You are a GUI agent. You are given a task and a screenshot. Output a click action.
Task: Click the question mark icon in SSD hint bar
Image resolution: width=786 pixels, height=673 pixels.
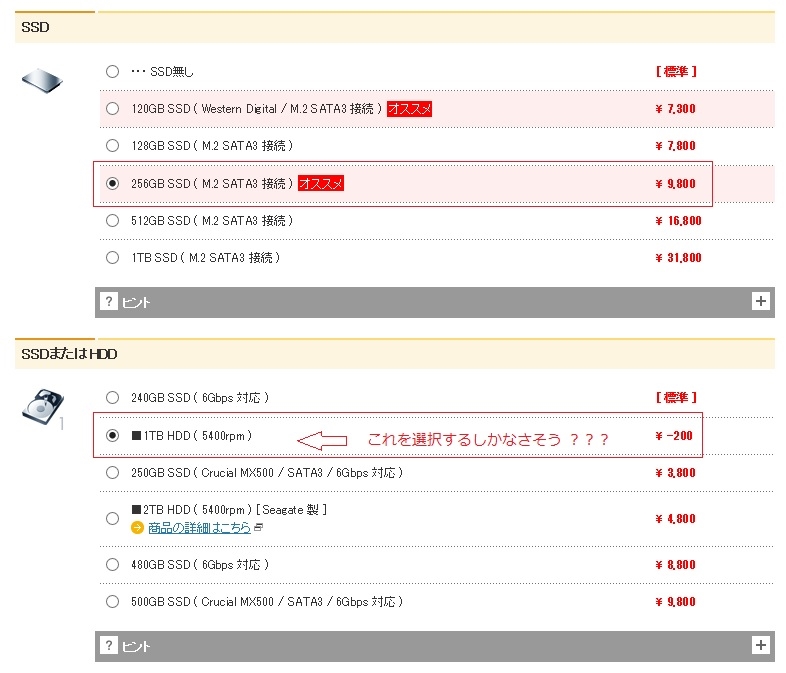click(109, 302)
